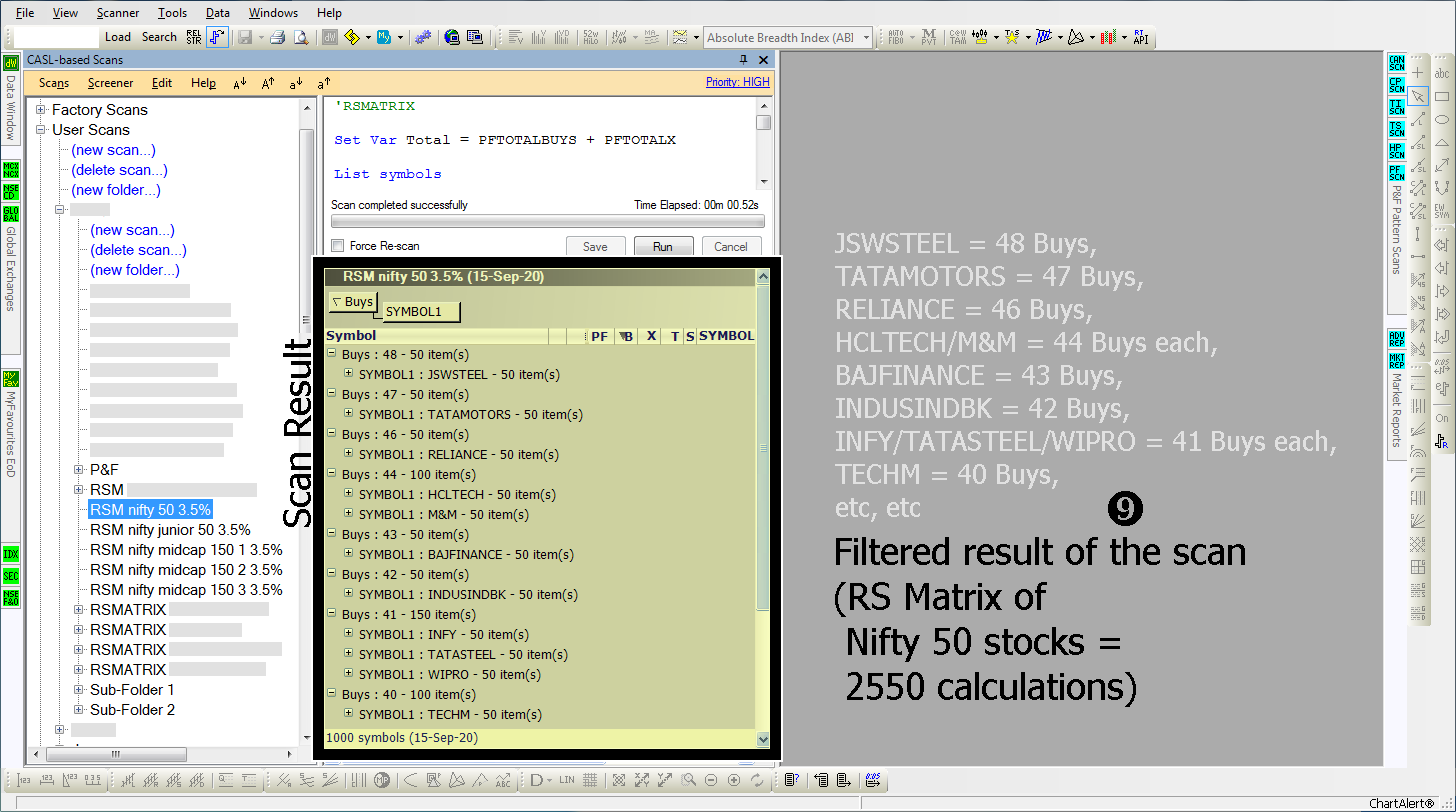1456x812 pixels.
Task: Click the PF SCN sidebar icon
Action: (x=1397, y=173)
